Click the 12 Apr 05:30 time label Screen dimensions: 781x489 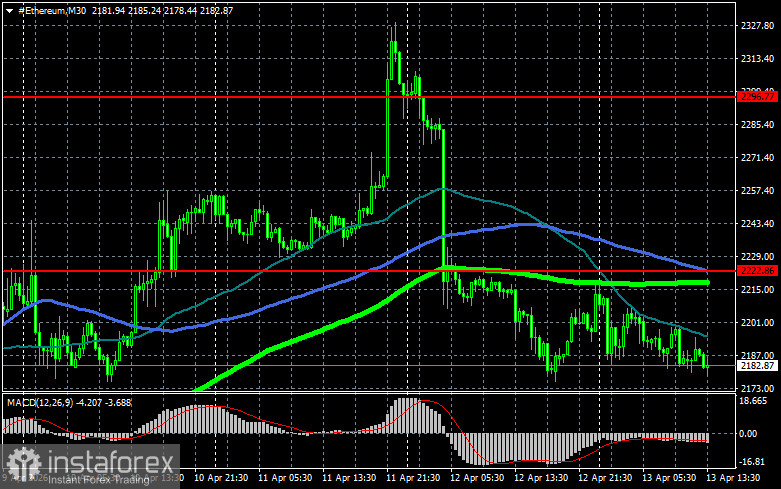pyautogui.click(x=477, y=478)
